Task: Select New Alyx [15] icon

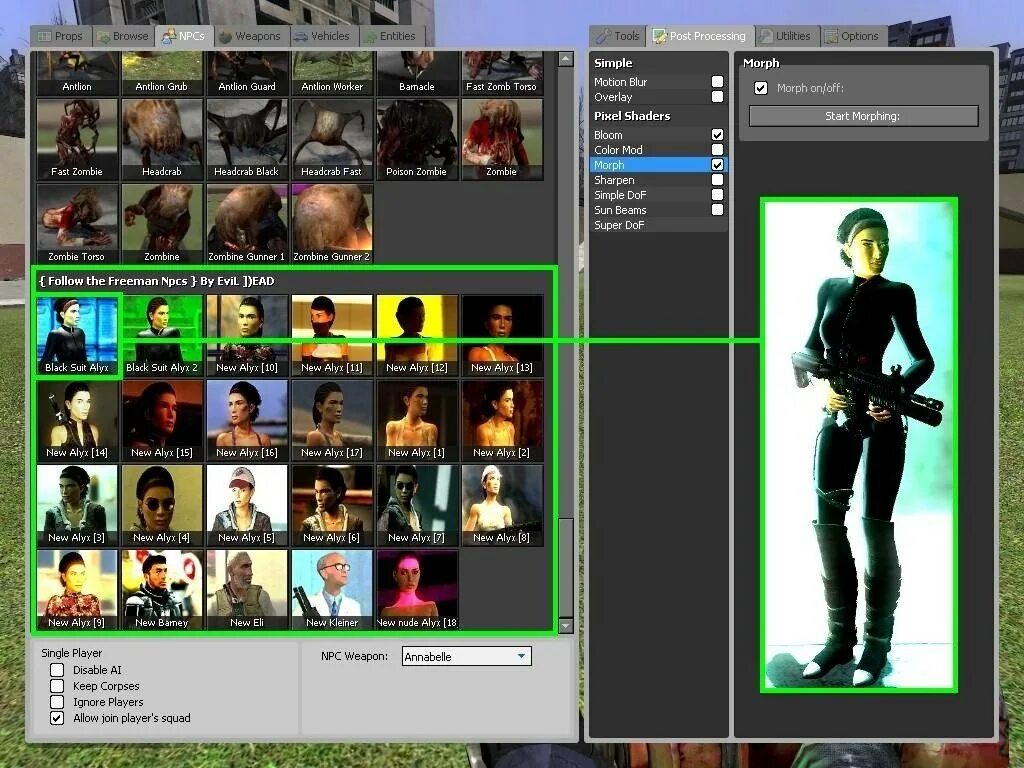Action: tap(162, 421)
